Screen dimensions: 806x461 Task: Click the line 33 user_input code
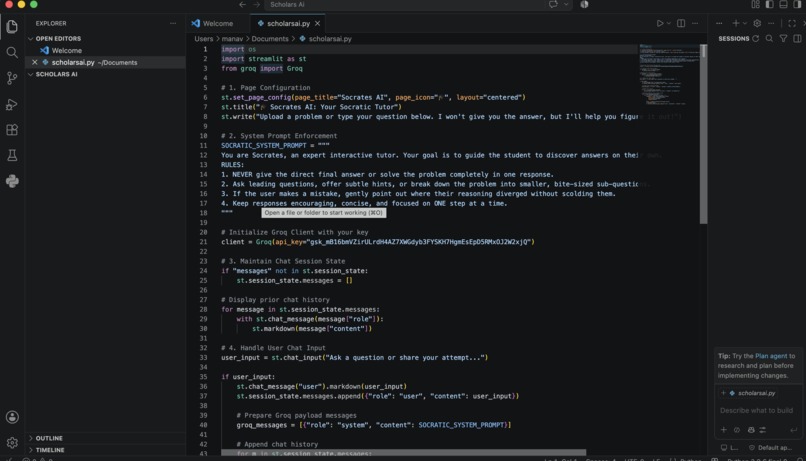[355, 357]
